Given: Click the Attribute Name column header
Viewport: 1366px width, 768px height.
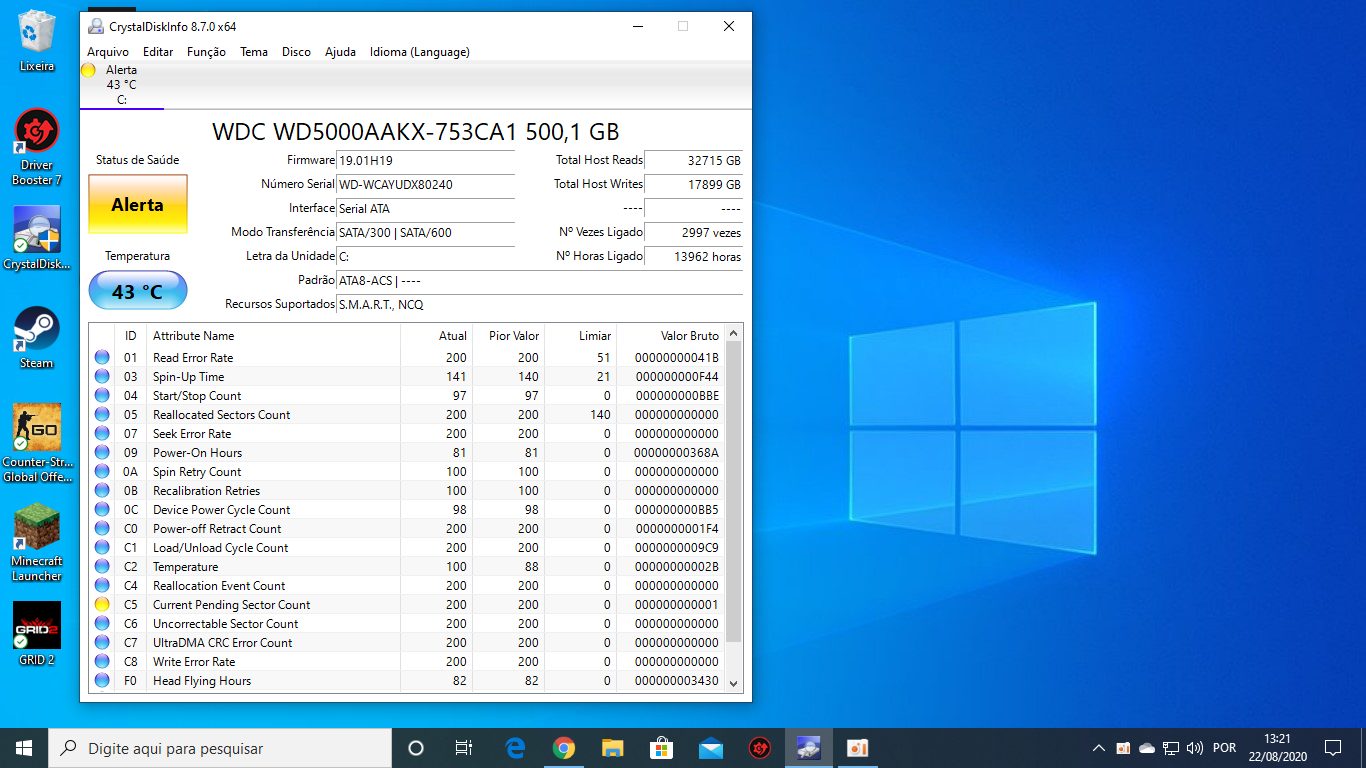Looking at the screenshot, I should pyautogui.click(x=273, y=336).
